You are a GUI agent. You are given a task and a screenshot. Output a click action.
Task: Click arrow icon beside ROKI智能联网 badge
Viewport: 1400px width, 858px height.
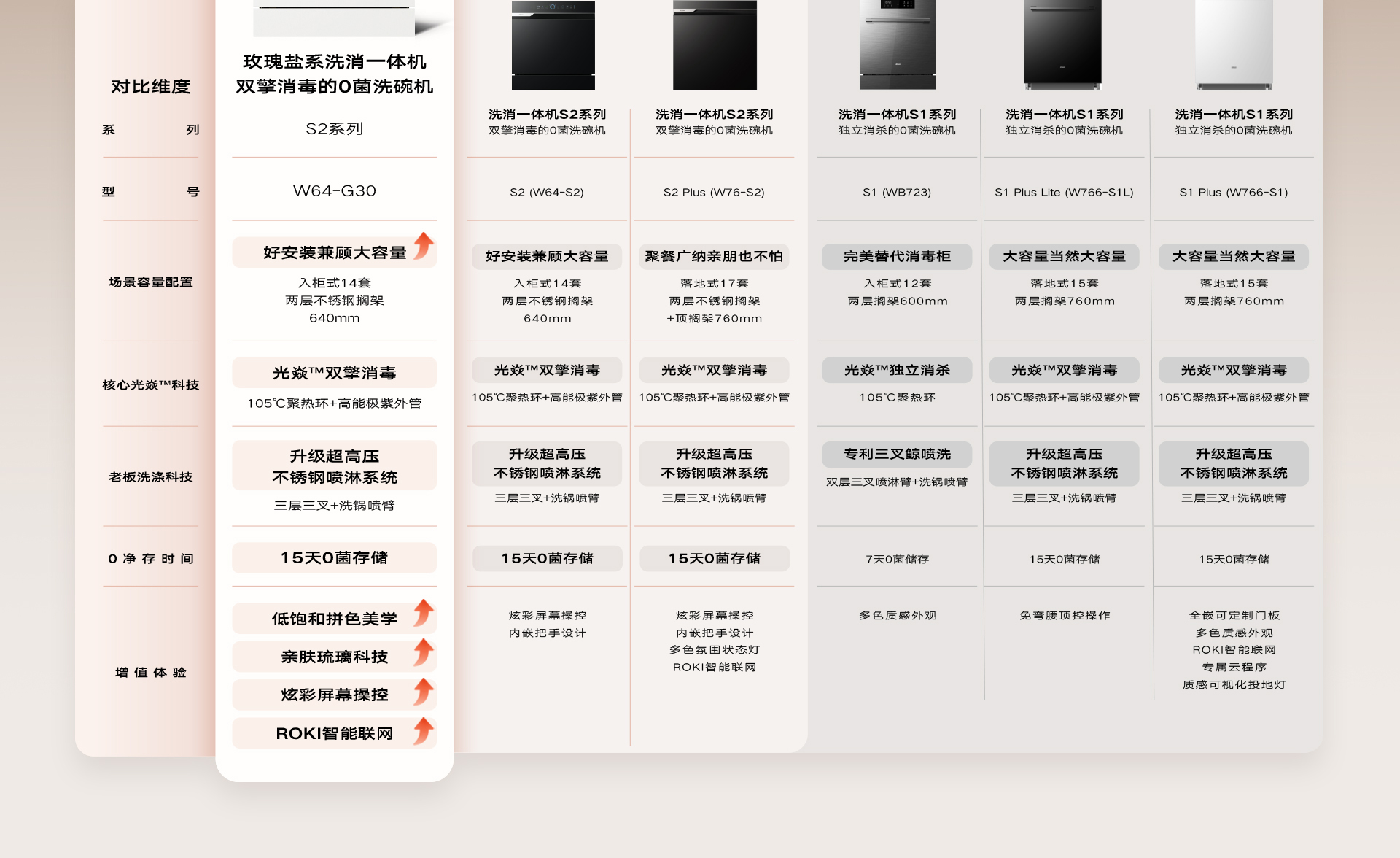click(424, 730)
